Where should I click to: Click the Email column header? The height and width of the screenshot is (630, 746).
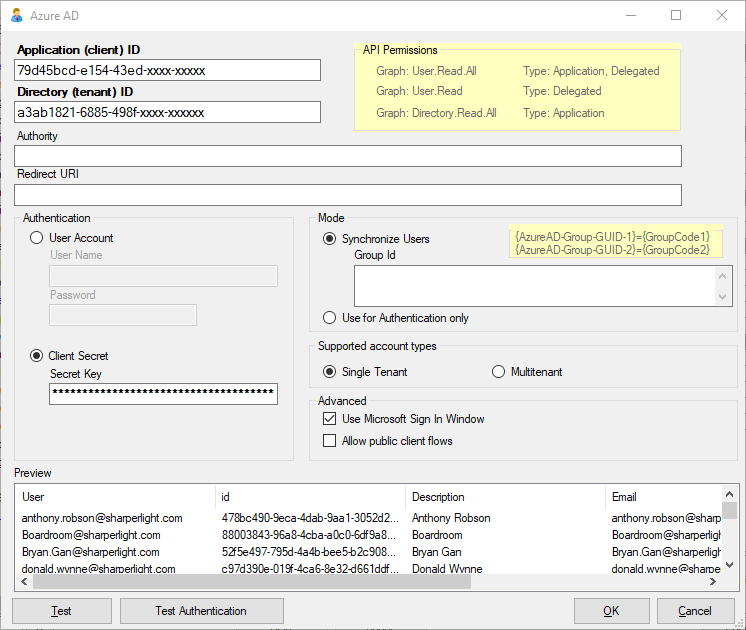tap(664, 497)
